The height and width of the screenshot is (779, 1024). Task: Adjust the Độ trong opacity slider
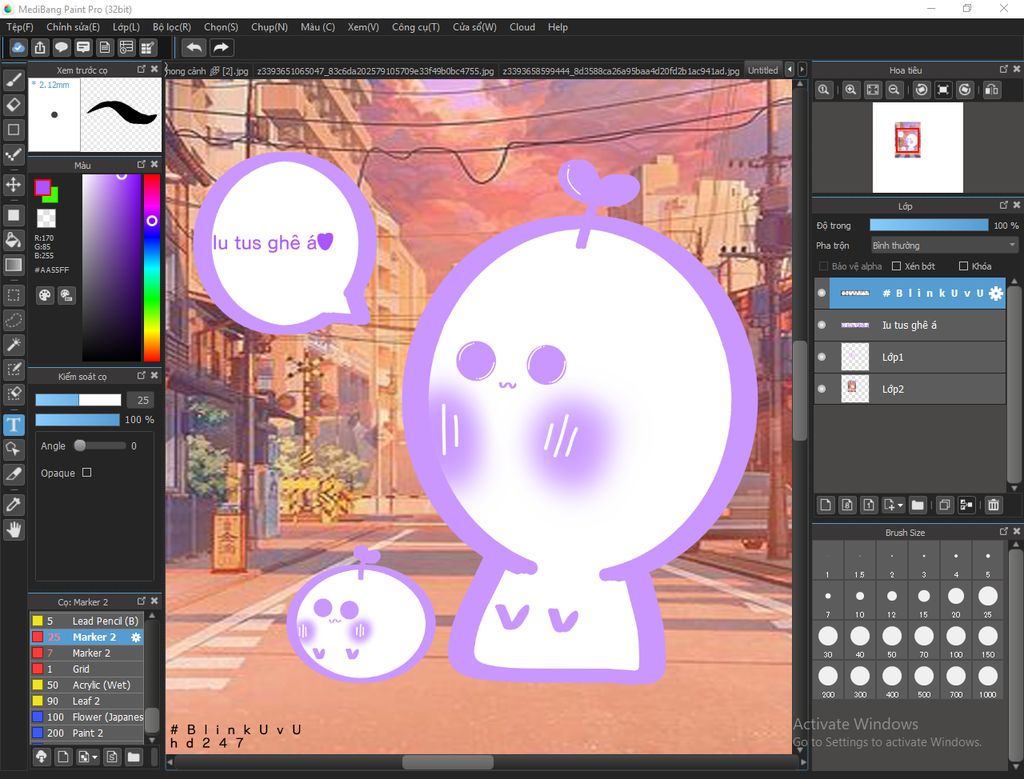point(929,225)
